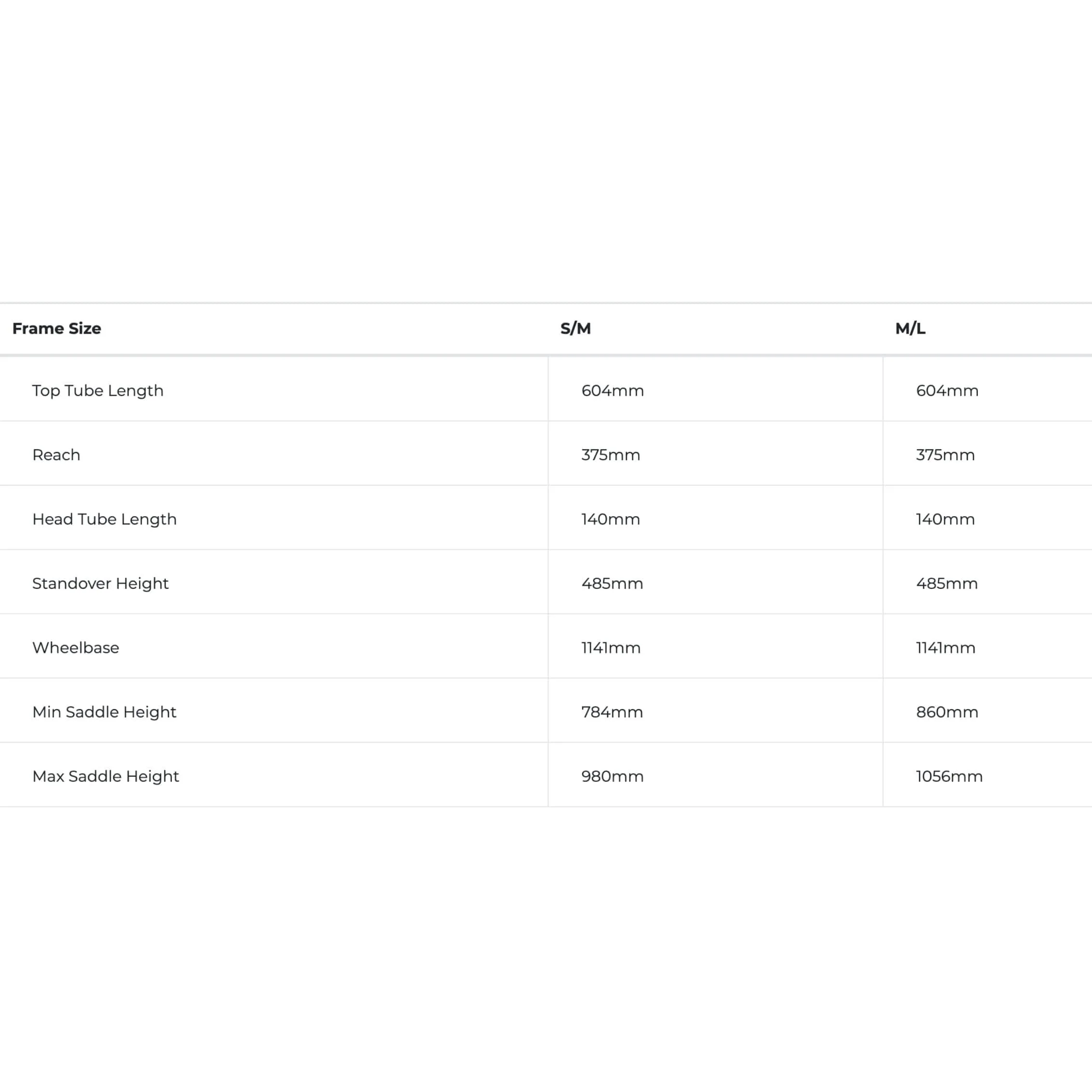Select the S/M column header

coord(575,328)
